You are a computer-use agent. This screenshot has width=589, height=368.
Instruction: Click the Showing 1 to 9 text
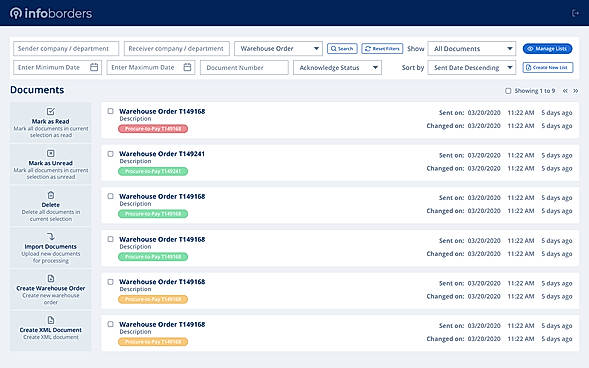[x=535, y=91]
